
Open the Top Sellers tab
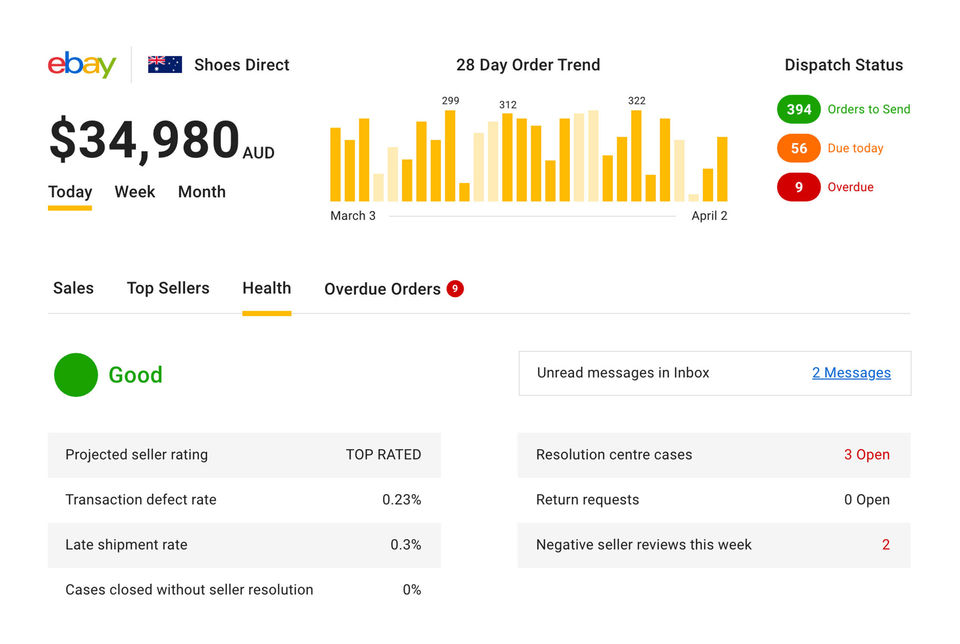click(168, 288)
